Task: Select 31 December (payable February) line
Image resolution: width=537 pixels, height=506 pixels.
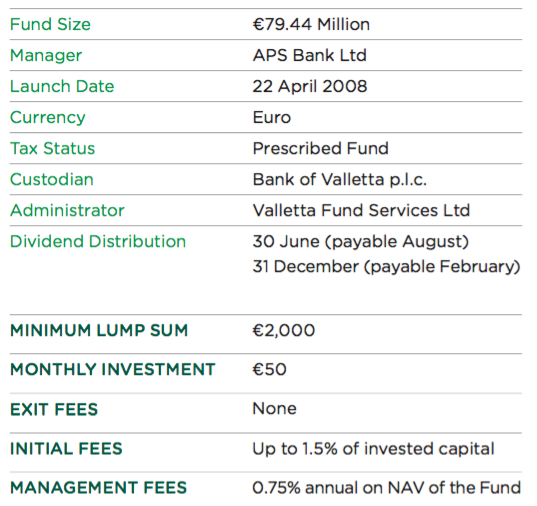Action: pos(386,267)
